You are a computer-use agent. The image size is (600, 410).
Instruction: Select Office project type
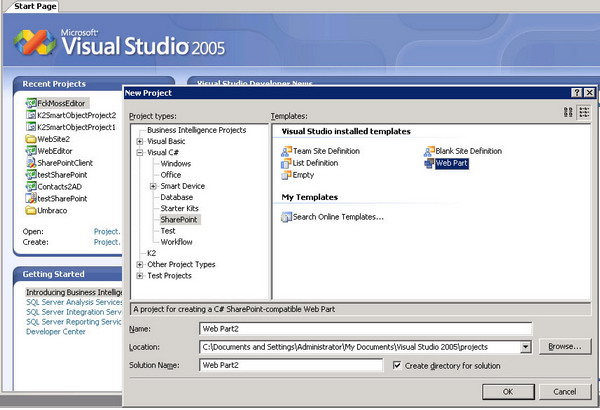(x=171, y=175)
